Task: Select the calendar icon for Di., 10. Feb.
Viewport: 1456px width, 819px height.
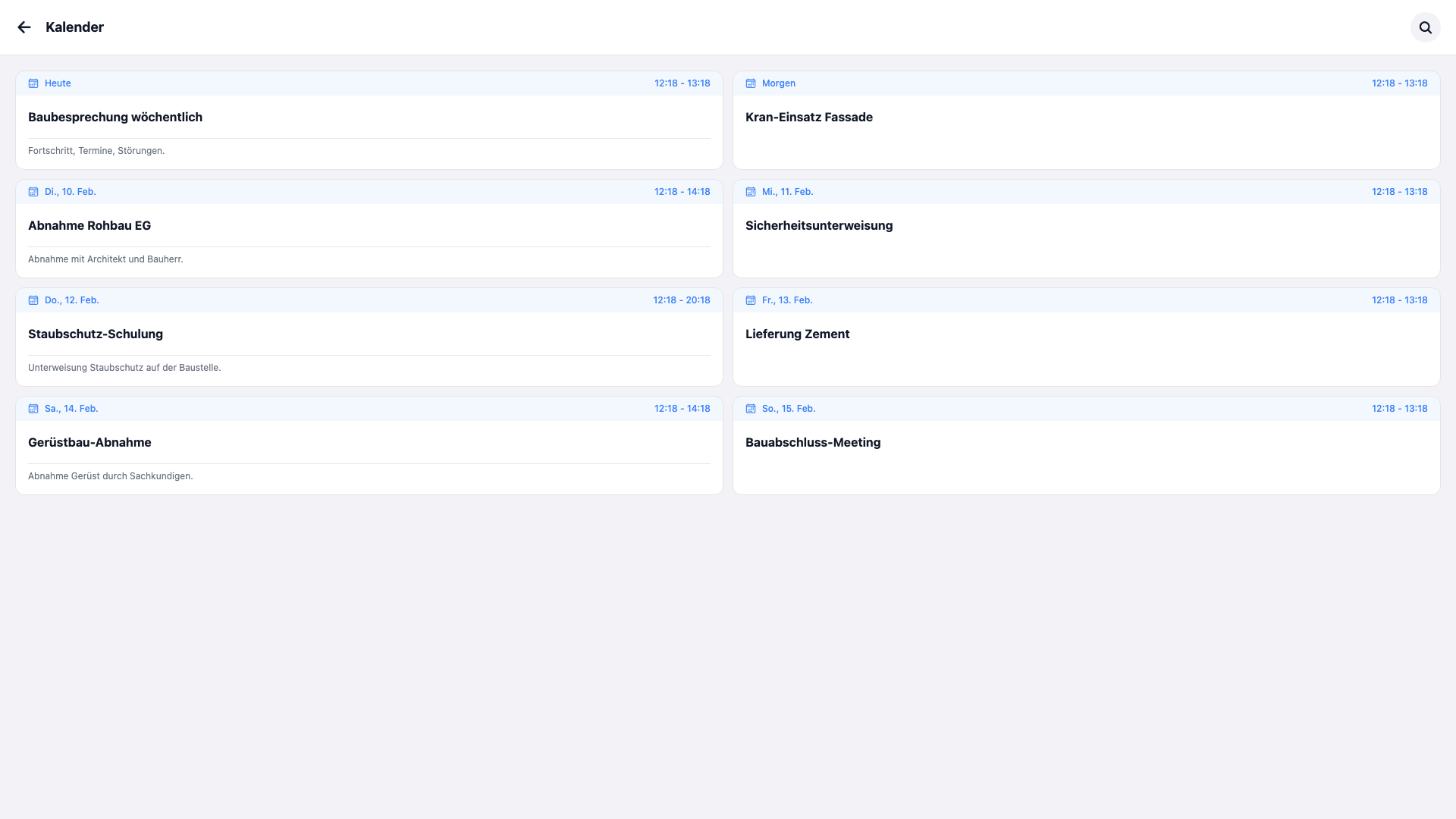Action: pos(33,192)
